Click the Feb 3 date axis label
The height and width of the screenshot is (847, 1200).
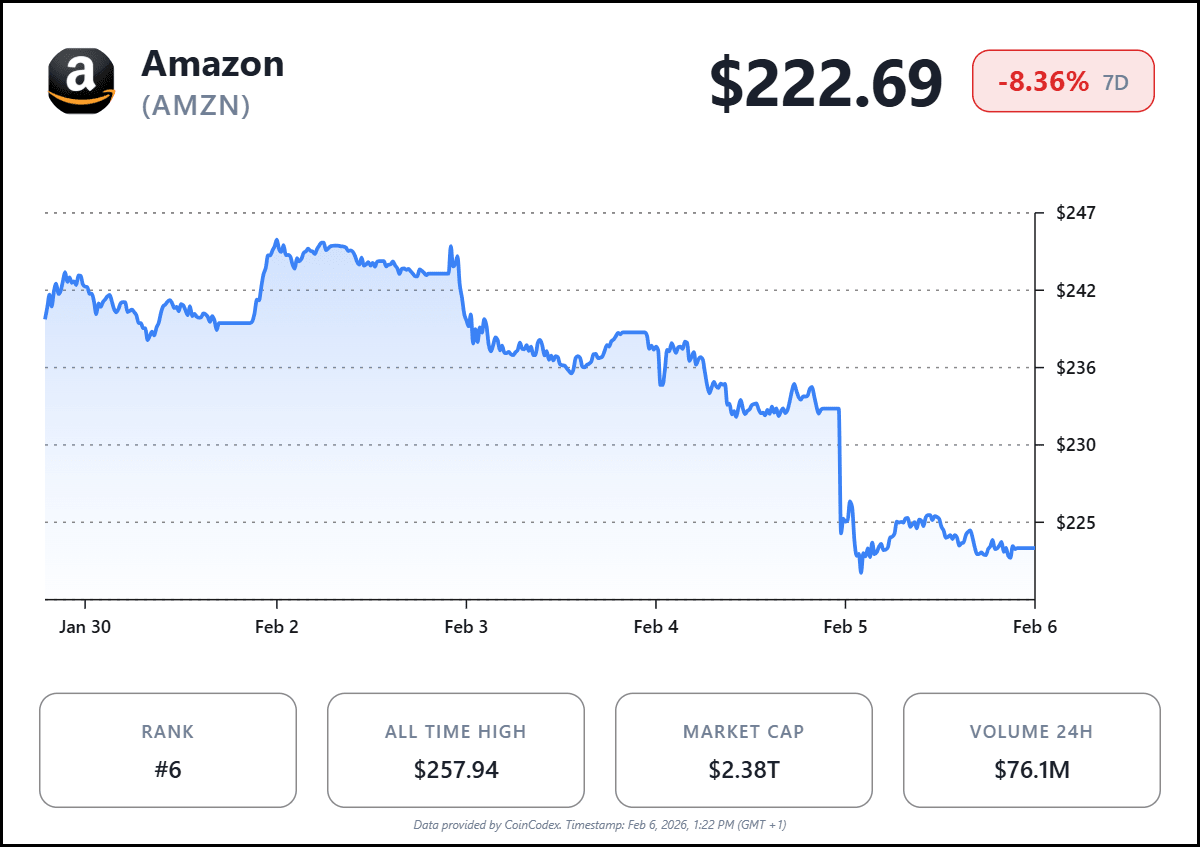tap(466, 627)
